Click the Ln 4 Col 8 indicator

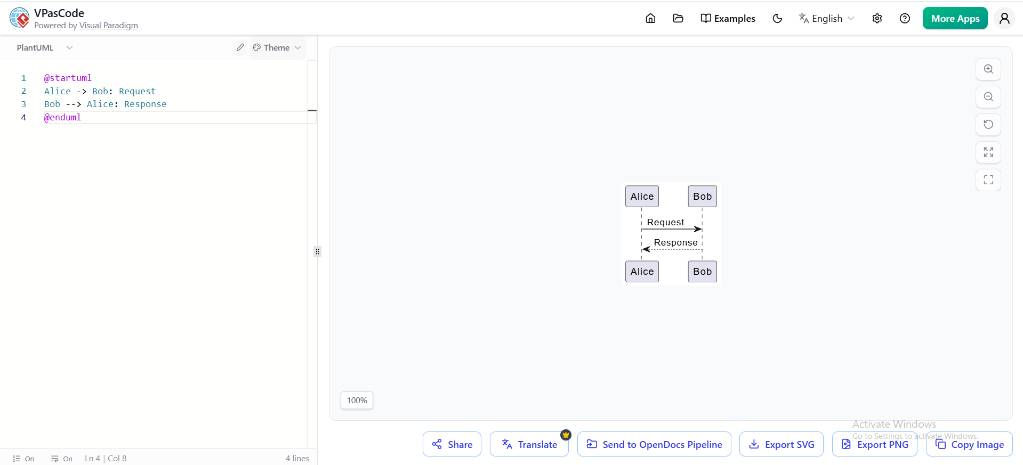pyautogui.click(x=106, y=458)
